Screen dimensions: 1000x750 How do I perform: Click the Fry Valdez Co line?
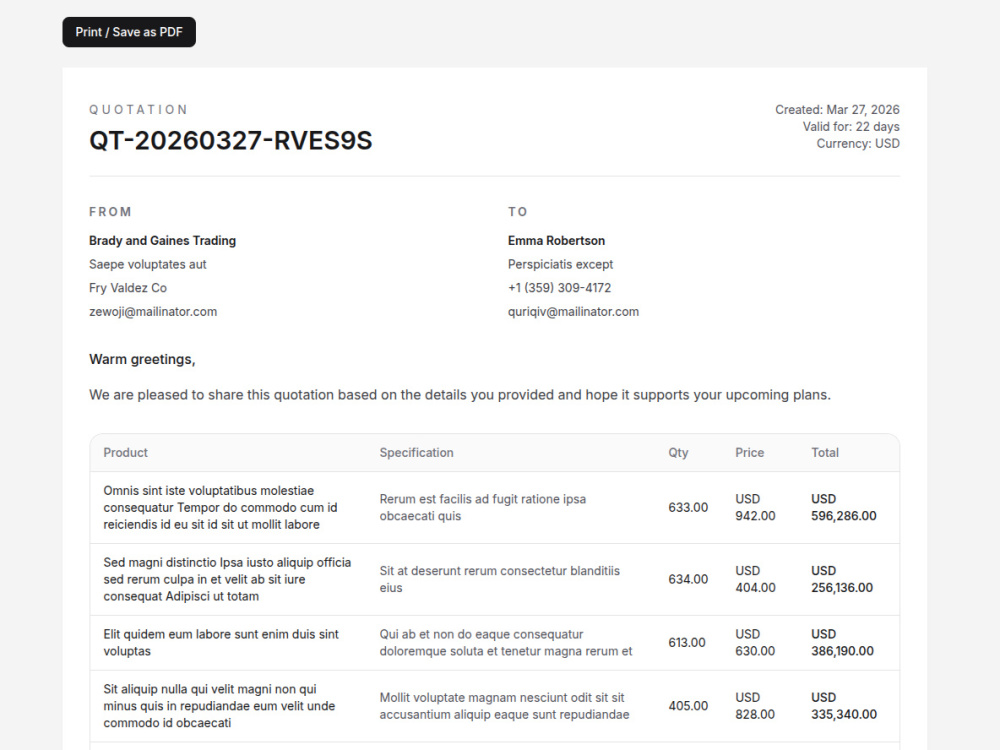click(x=128, y=288)
